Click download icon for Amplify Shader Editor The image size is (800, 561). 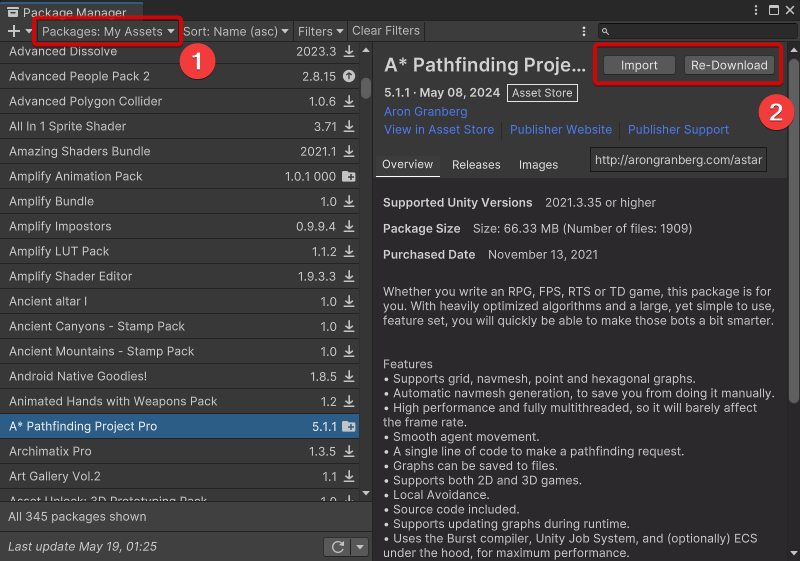(349, 276)
